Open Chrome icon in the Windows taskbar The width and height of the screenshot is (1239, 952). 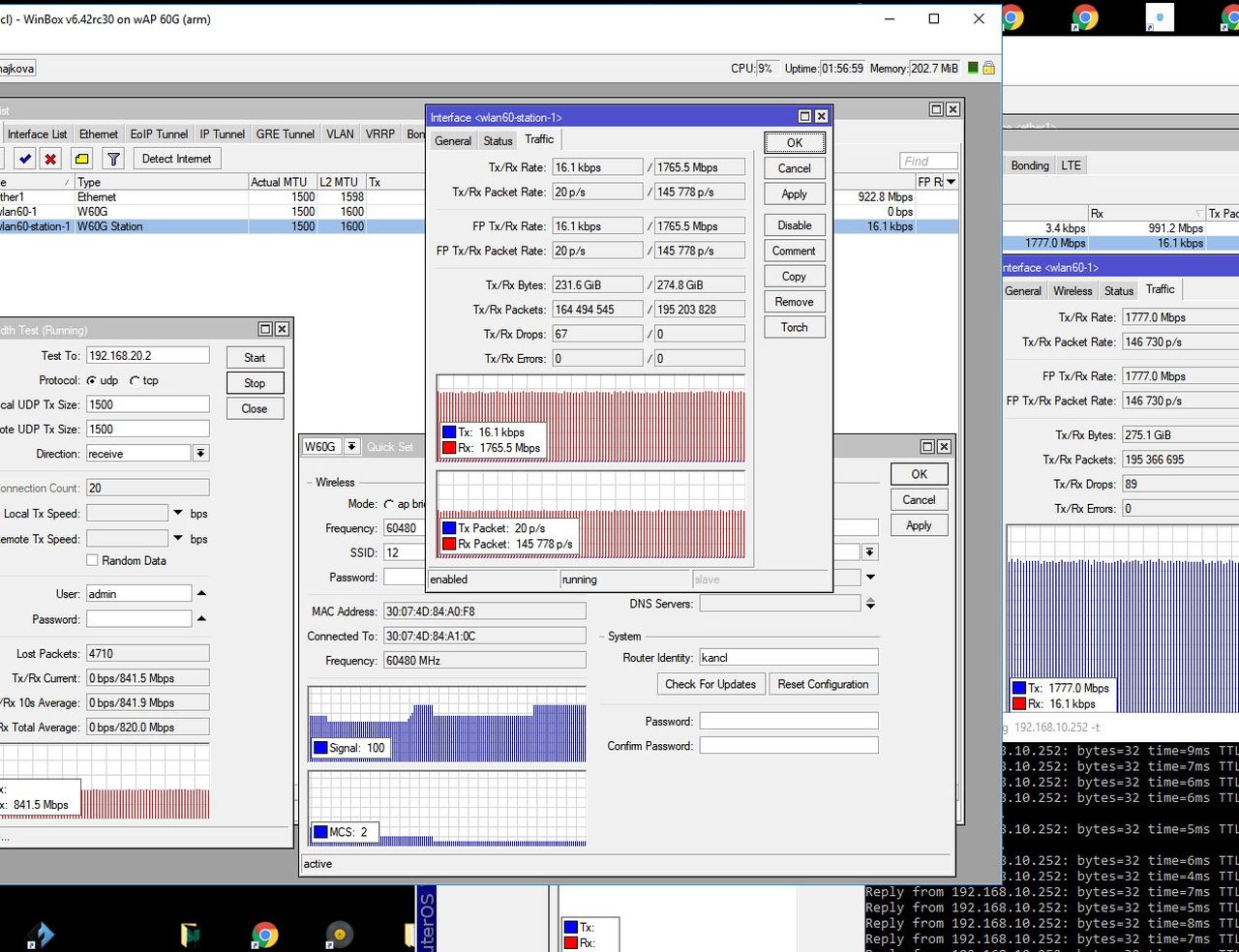point(264,935)
